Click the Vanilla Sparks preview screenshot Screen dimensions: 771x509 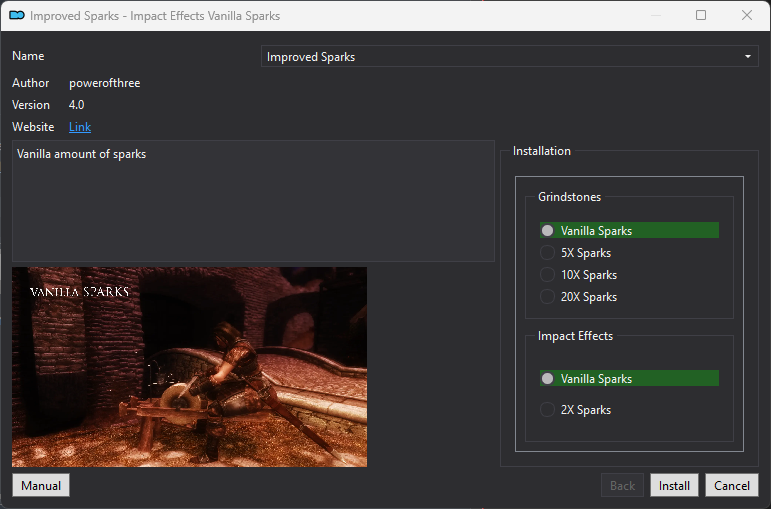(189, 366)
